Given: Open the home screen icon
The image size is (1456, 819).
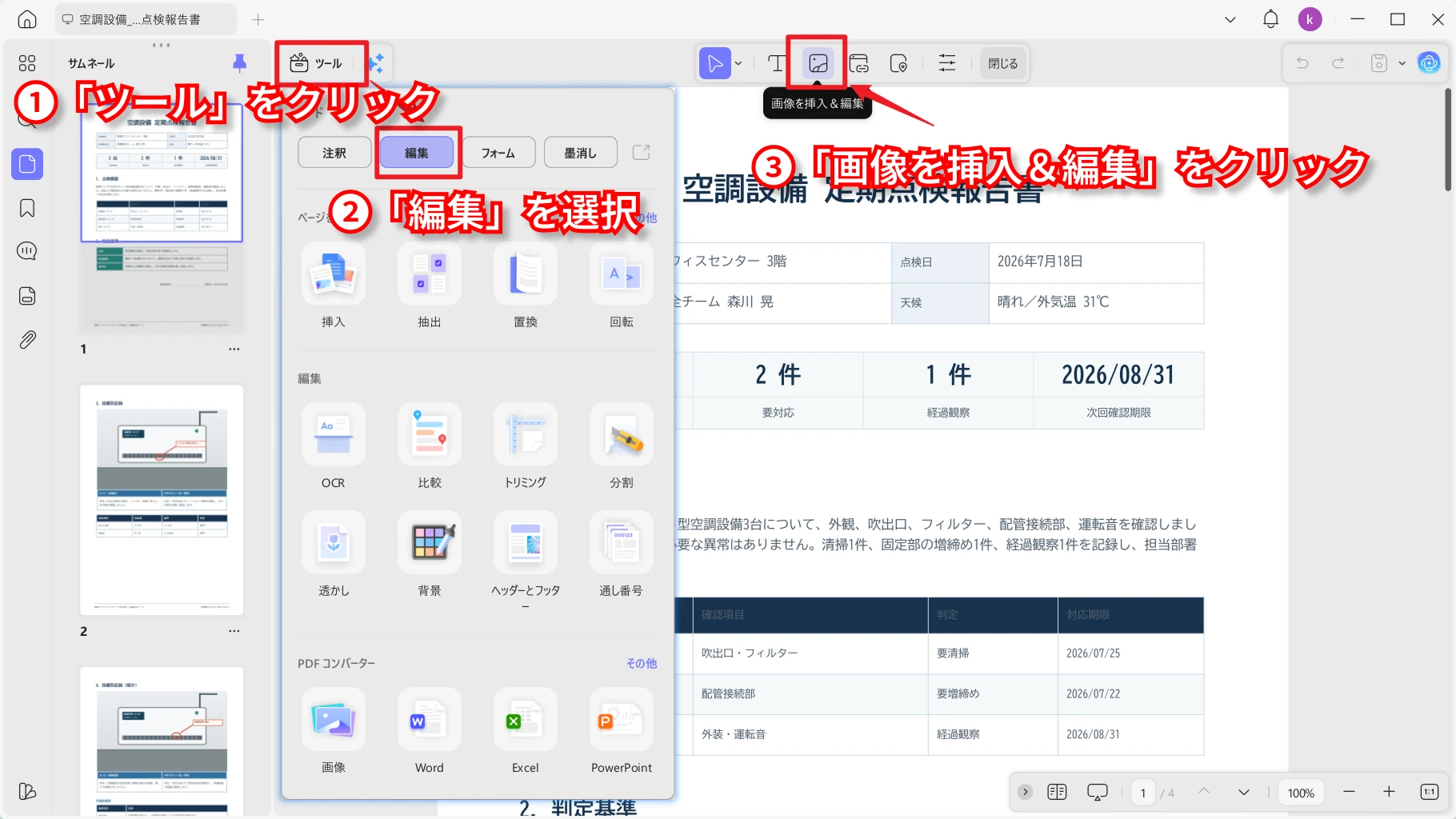Looking at the screenshot, I should pos(27,20).
